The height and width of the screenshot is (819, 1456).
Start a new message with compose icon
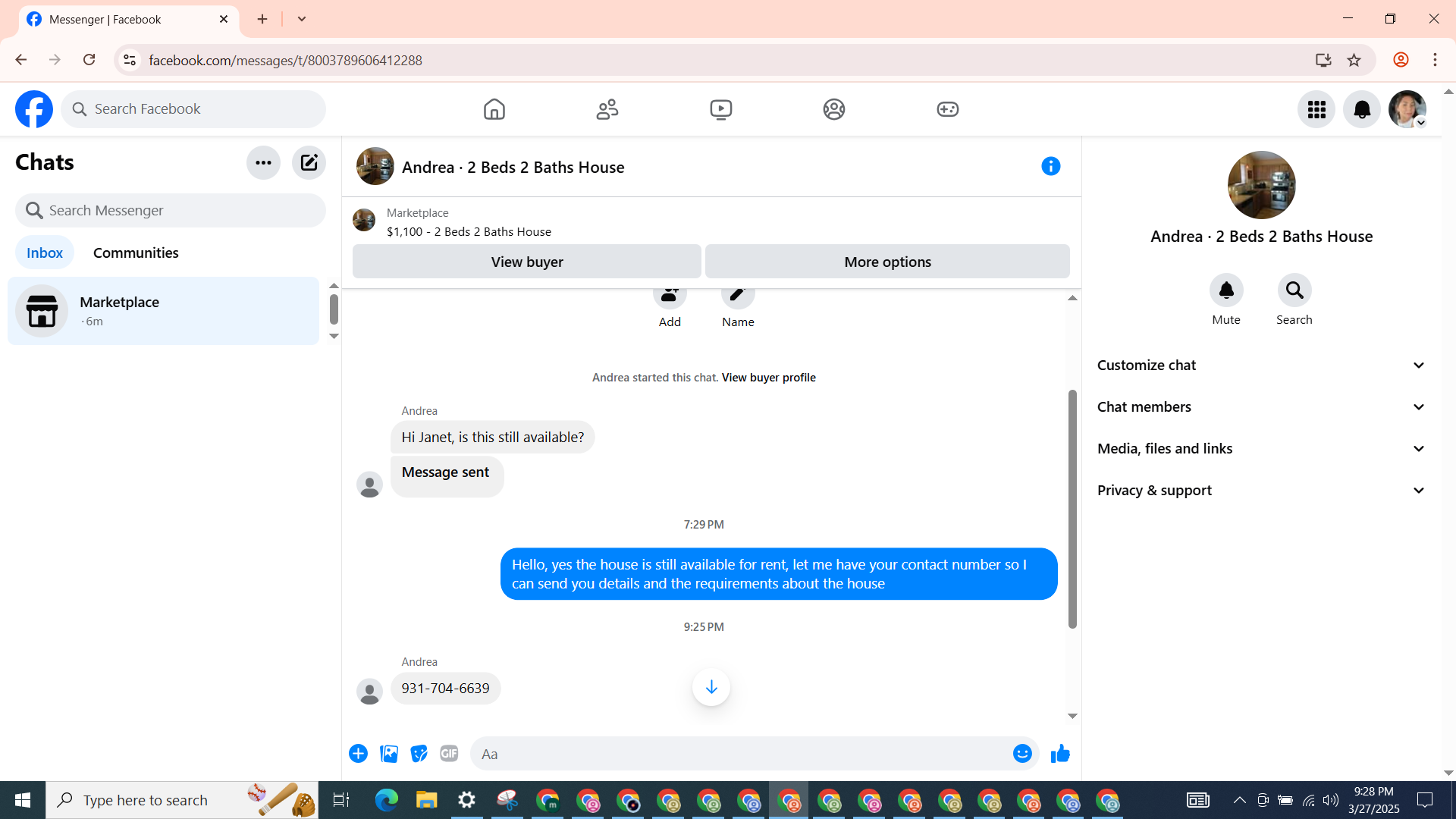(x=309, y=162)
